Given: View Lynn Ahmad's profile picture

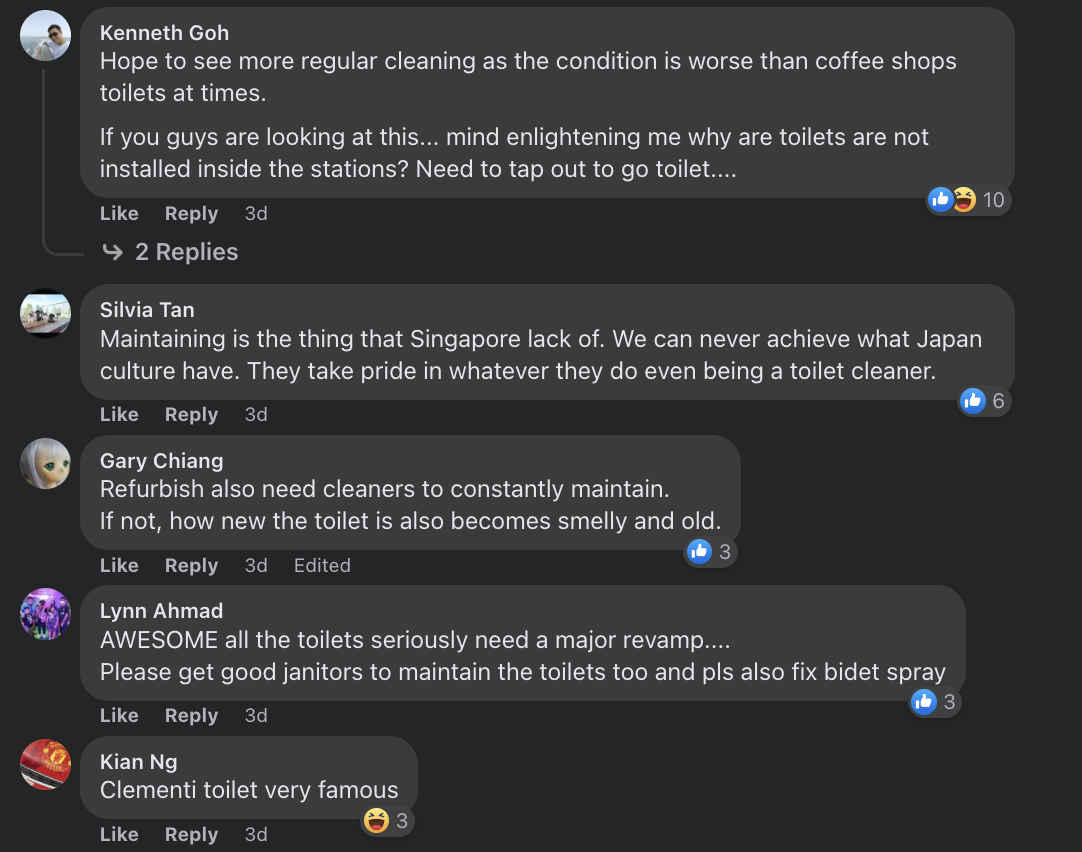Looking at the screenshot, I should click(x=46, y=614).
